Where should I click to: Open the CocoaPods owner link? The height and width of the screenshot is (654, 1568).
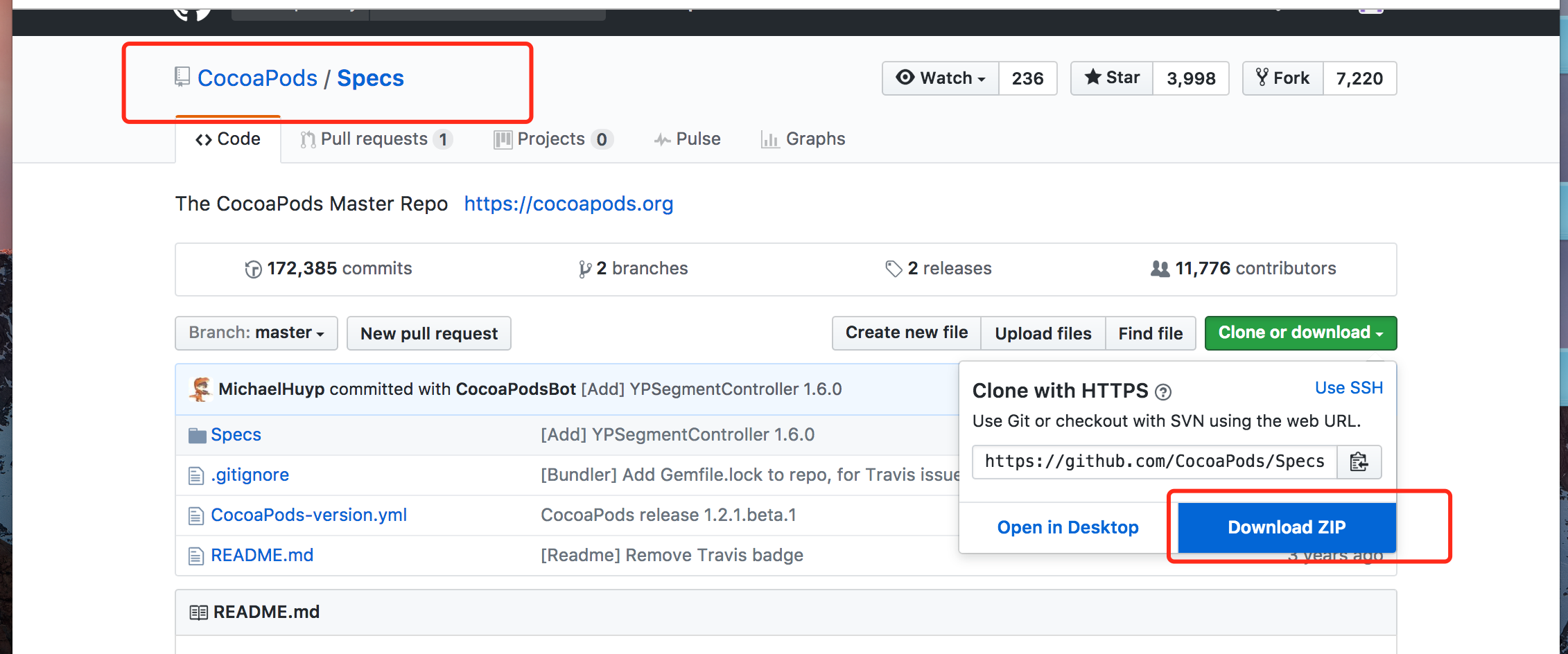tap(257, 78)
